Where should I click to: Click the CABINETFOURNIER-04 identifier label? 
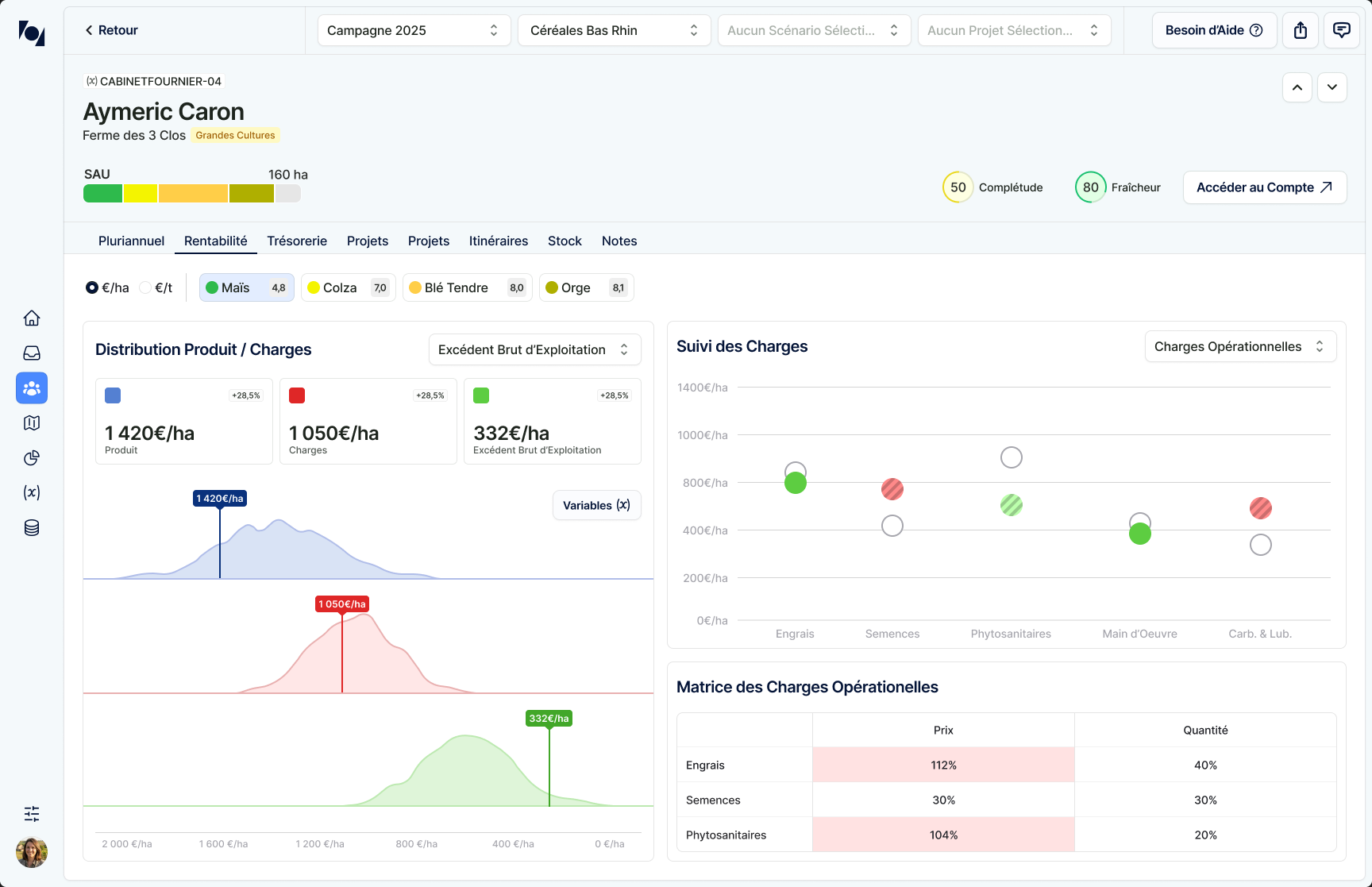pos(154,81)
